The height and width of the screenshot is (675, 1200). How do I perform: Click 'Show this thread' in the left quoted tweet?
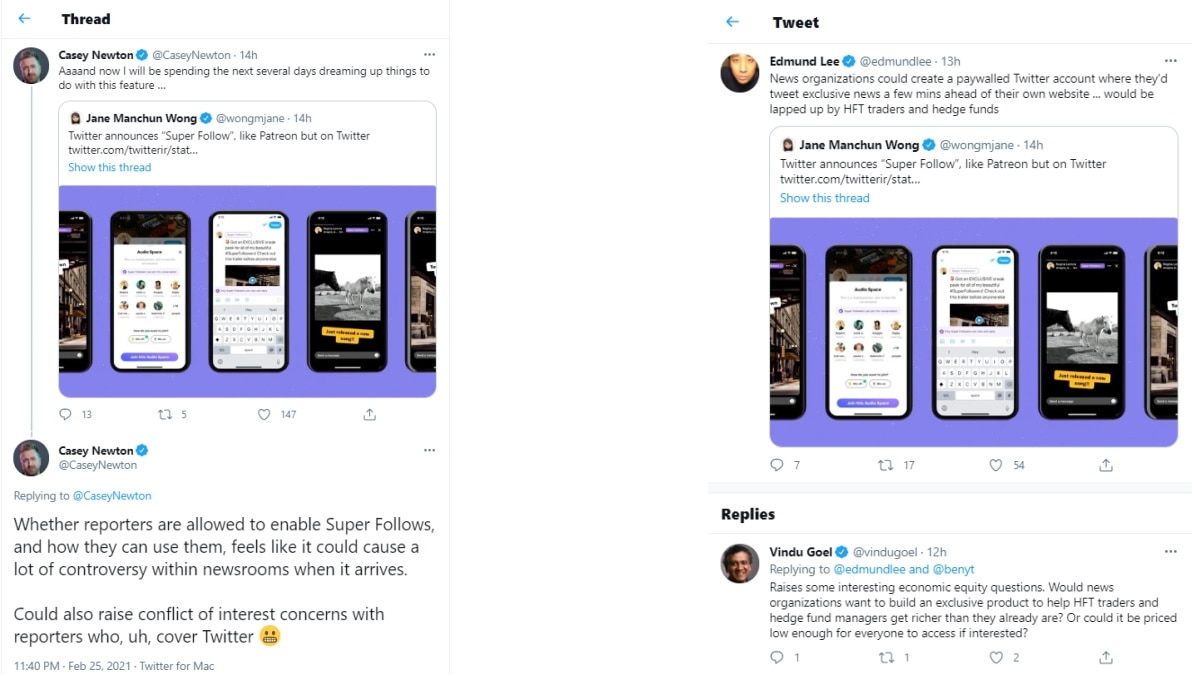[110, 167]
